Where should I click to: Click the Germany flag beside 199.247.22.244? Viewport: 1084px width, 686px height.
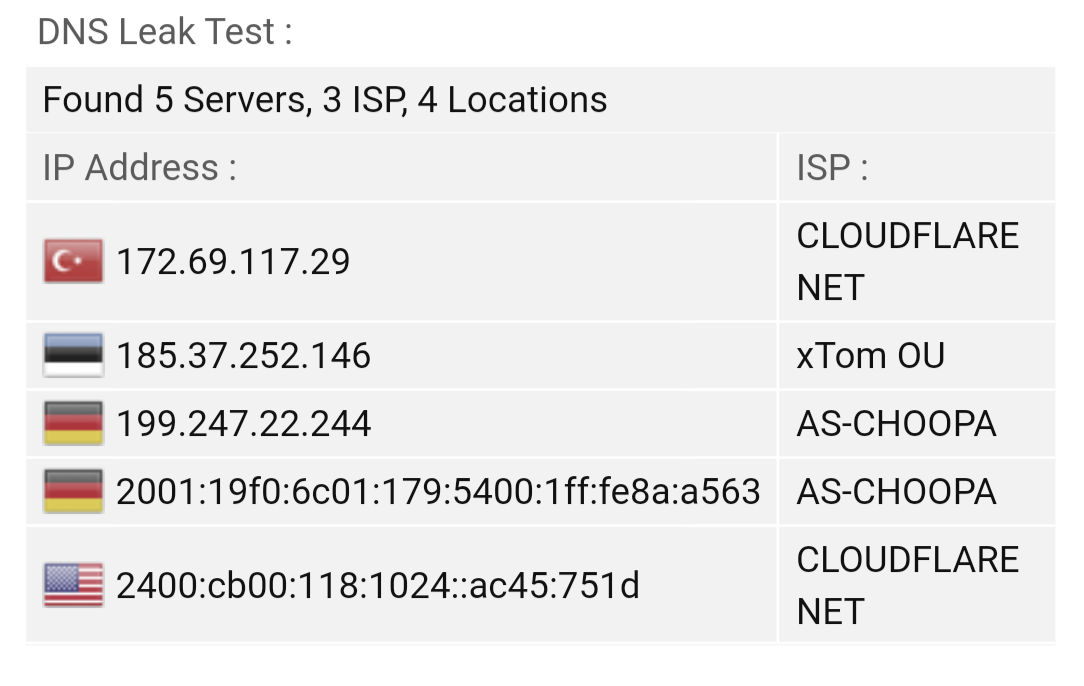pyautogui.click(x=73, y=423)
